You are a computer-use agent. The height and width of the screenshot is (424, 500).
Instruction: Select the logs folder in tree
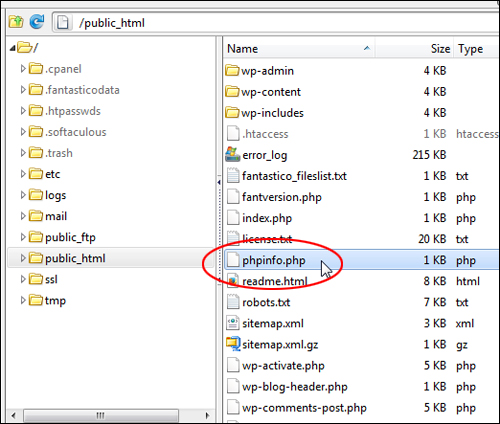(x=55, y=195)
